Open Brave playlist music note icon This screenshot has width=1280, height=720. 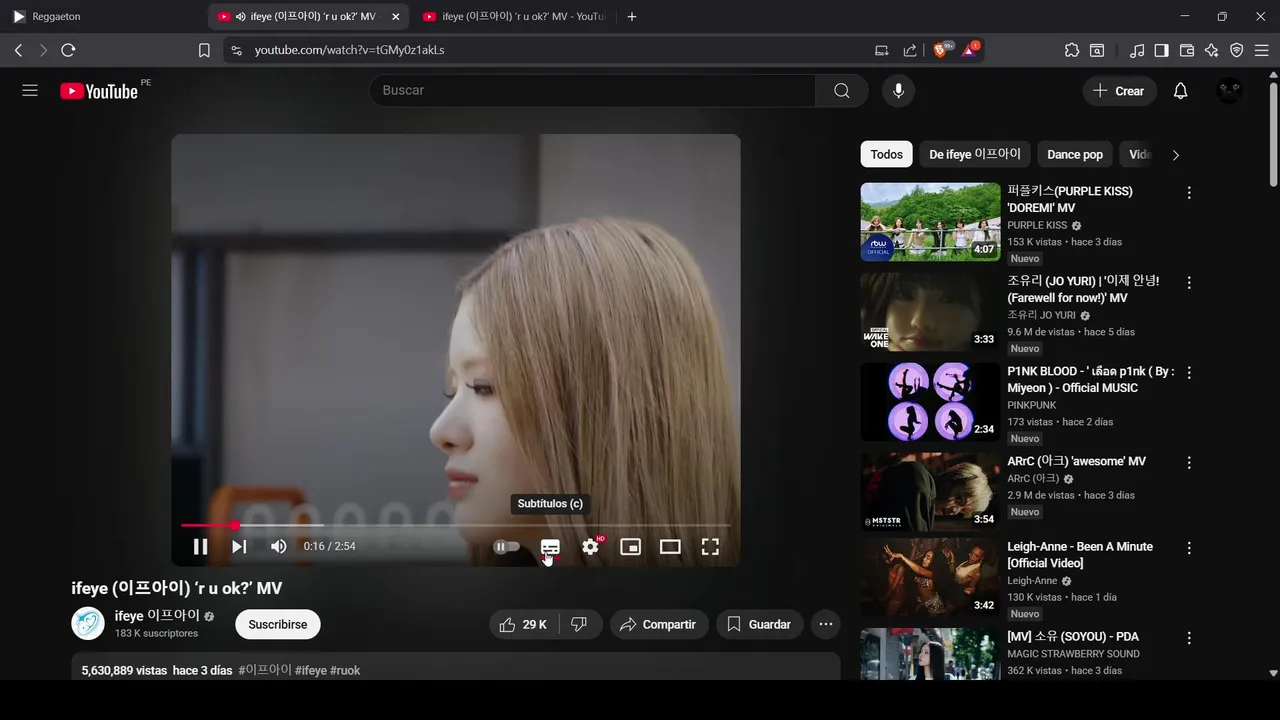pos(1137,50)
